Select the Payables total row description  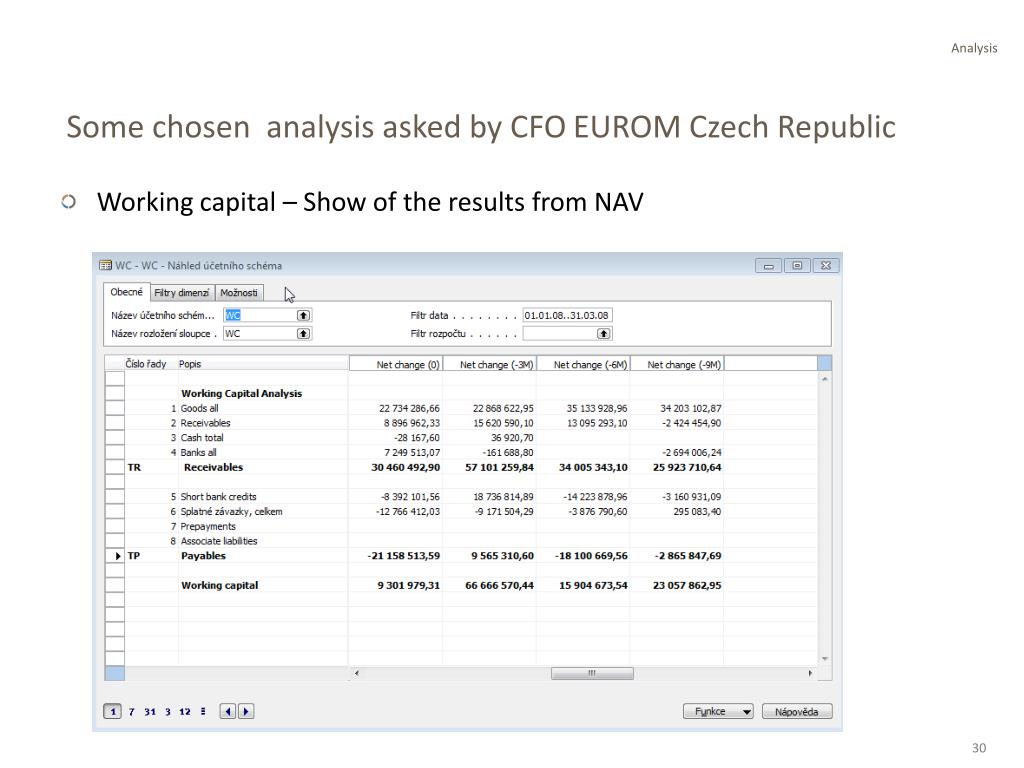click(203, 556)
